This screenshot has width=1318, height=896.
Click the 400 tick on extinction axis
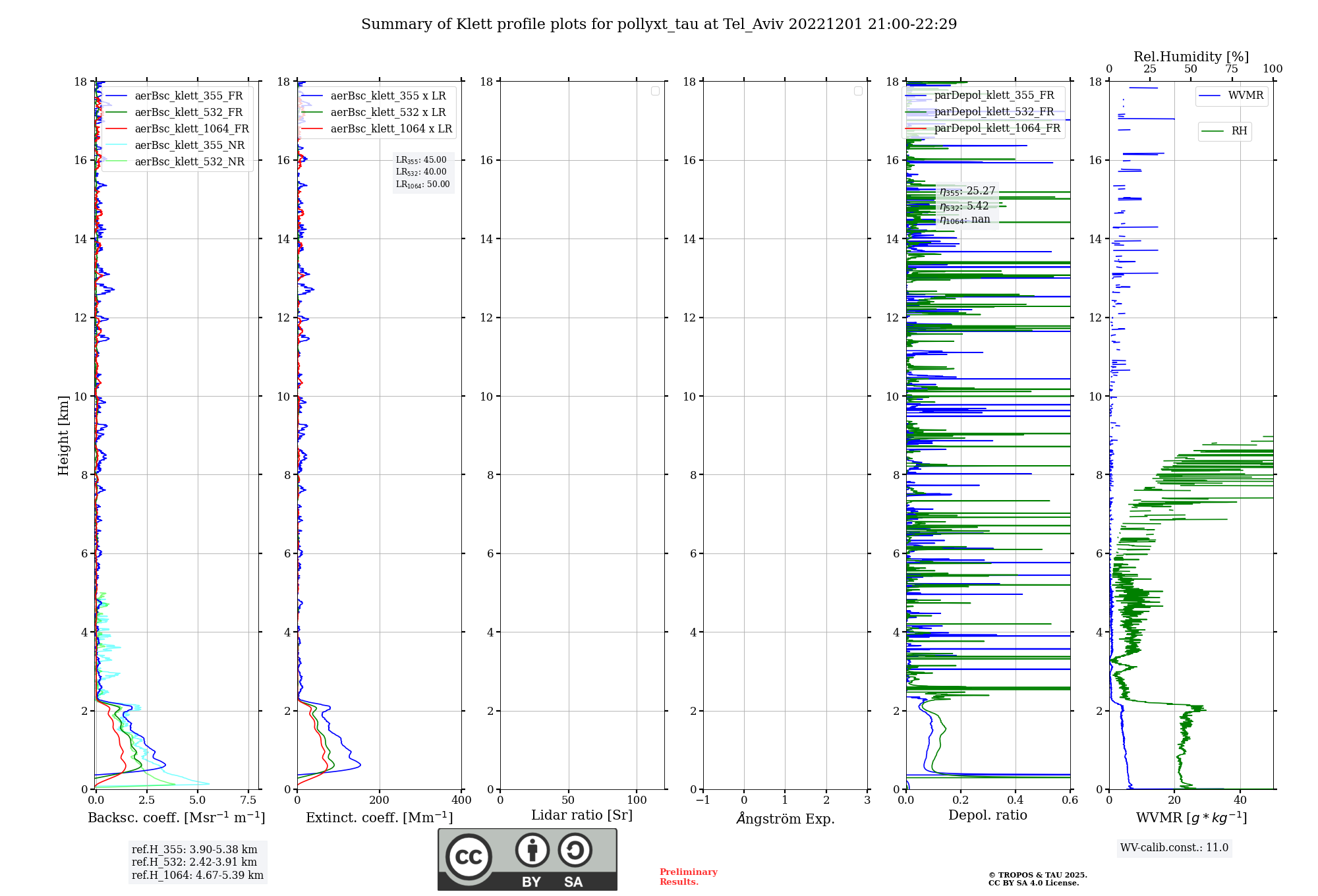(x=462, y=800)
